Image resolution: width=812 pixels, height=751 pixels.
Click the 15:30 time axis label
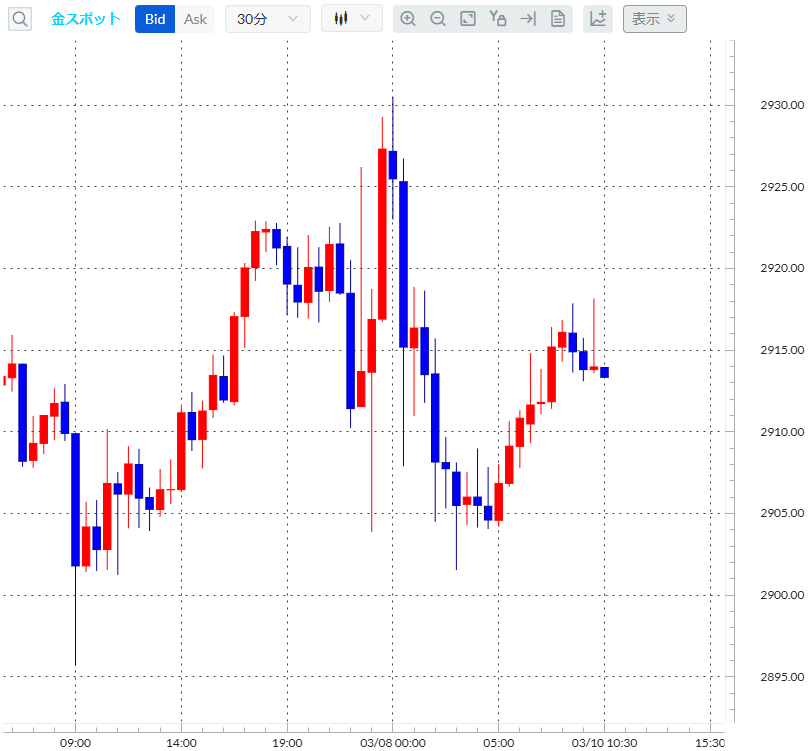[710, 743]
